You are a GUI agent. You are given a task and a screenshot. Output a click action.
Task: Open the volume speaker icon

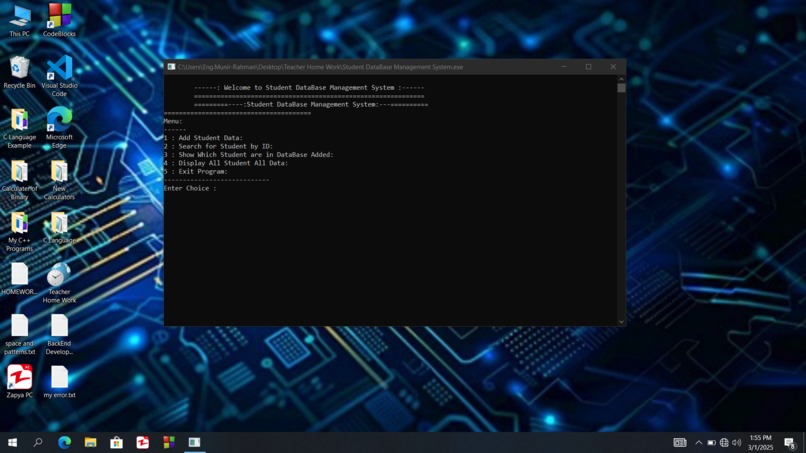(737, 442)
